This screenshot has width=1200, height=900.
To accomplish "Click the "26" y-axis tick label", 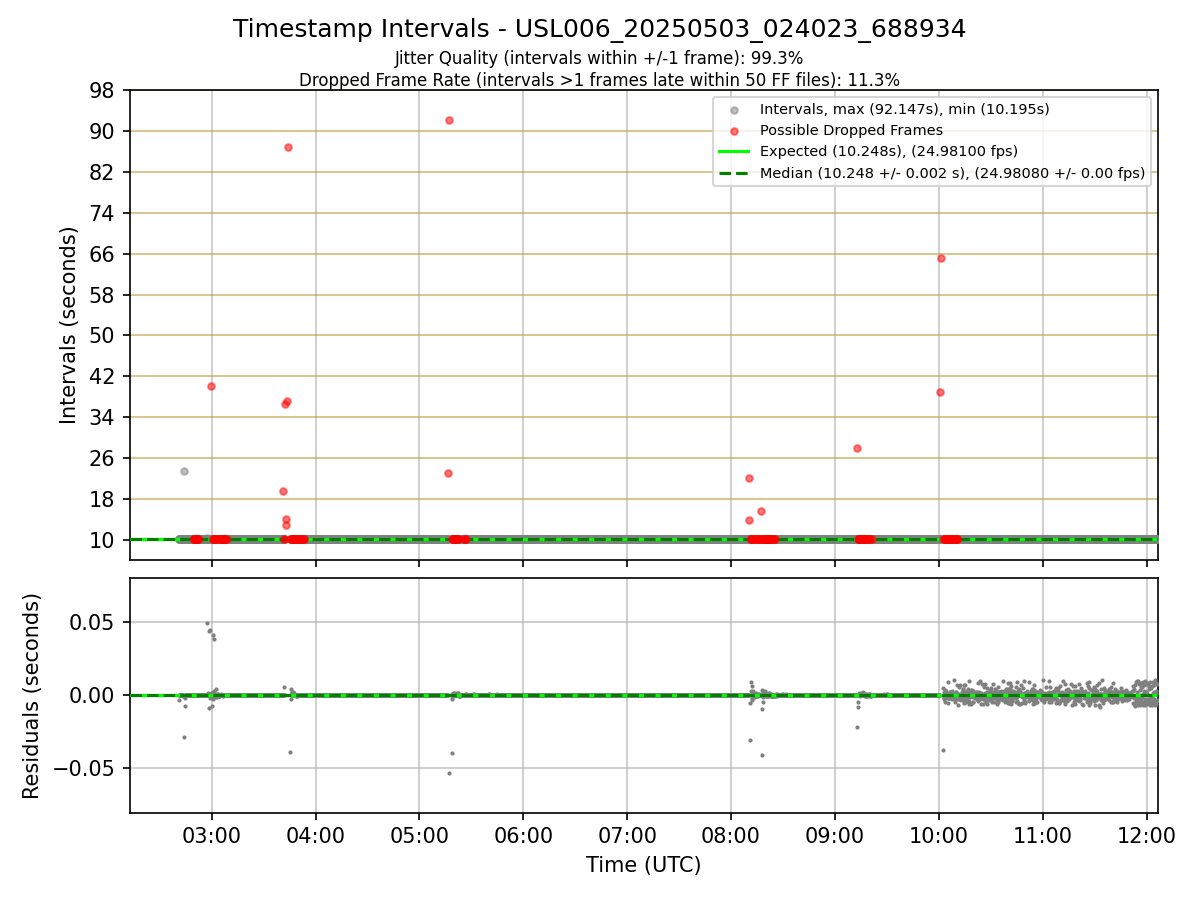I will (105, 458).
